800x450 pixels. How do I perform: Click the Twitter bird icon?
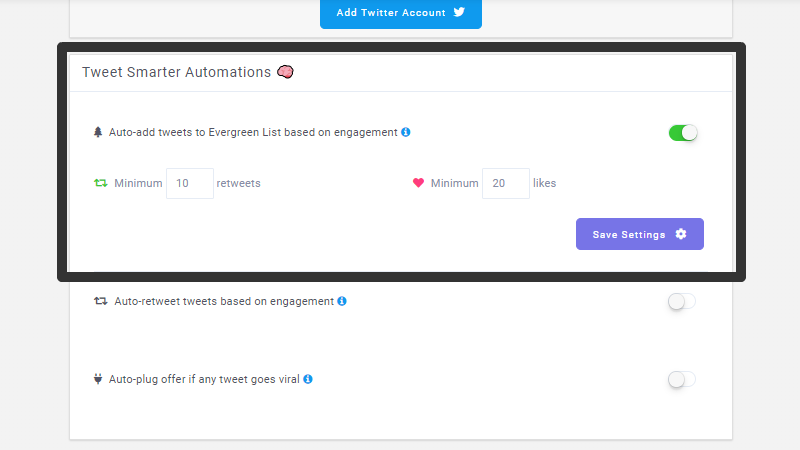pos(459,12)
